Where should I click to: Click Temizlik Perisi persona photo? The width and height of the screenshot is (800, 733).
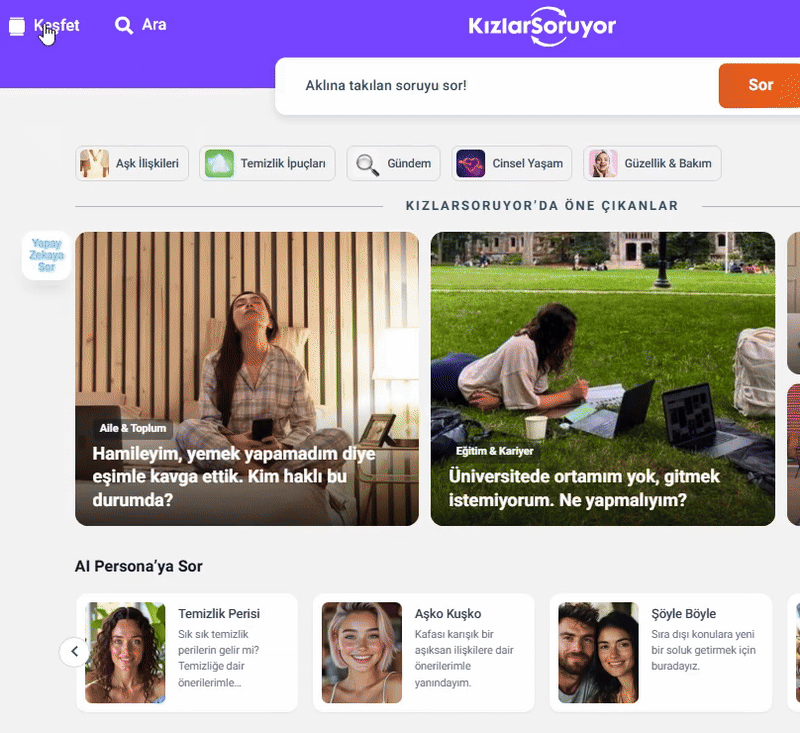tap(125, 652)
